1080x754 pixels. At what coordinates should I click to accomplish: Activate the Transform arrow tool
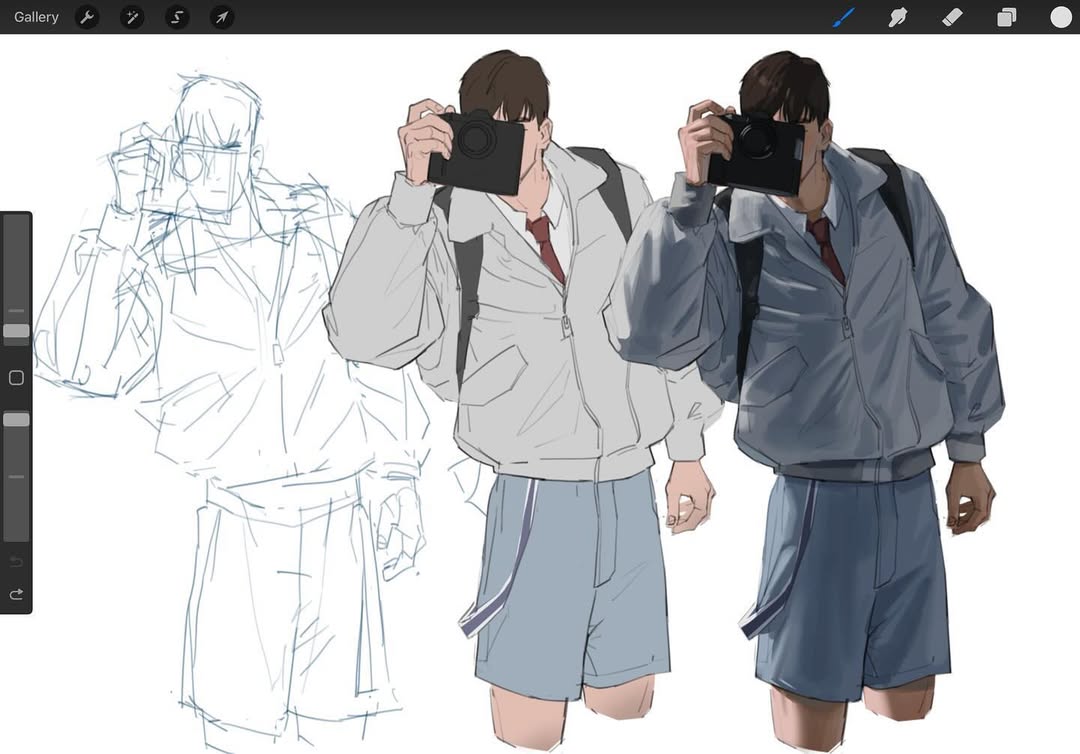222,17
